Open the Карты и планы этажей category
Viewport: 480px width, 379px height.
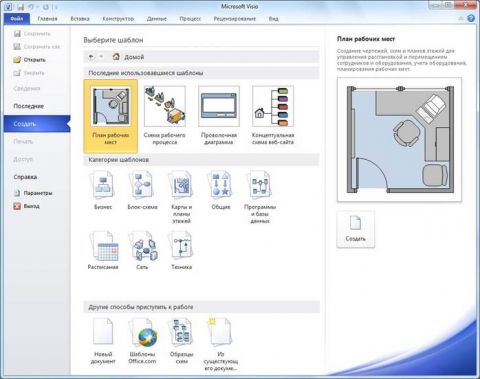(181, 197)
